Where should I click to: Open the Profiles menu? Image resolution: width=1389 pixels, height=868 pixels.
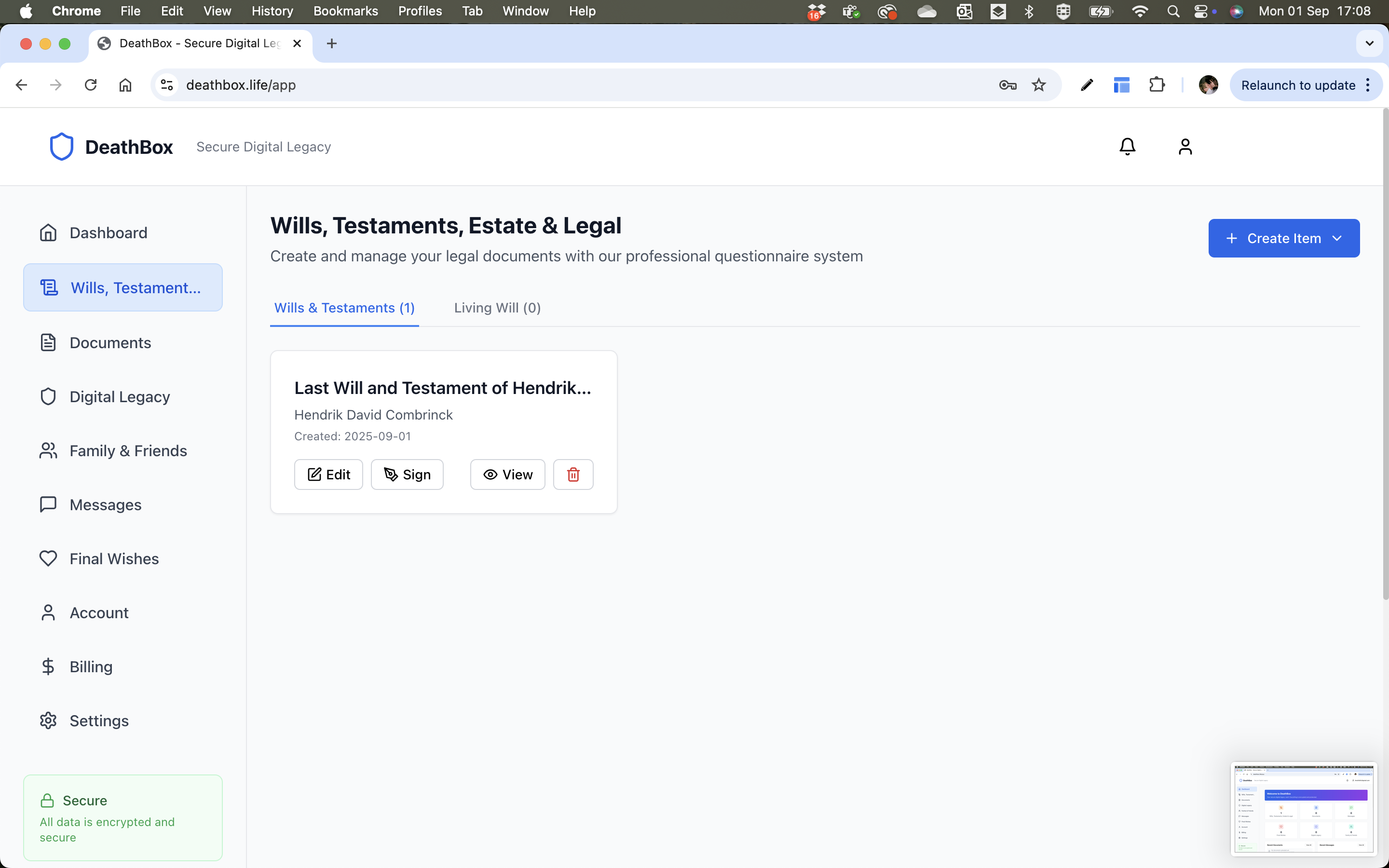tap(420, 11)
